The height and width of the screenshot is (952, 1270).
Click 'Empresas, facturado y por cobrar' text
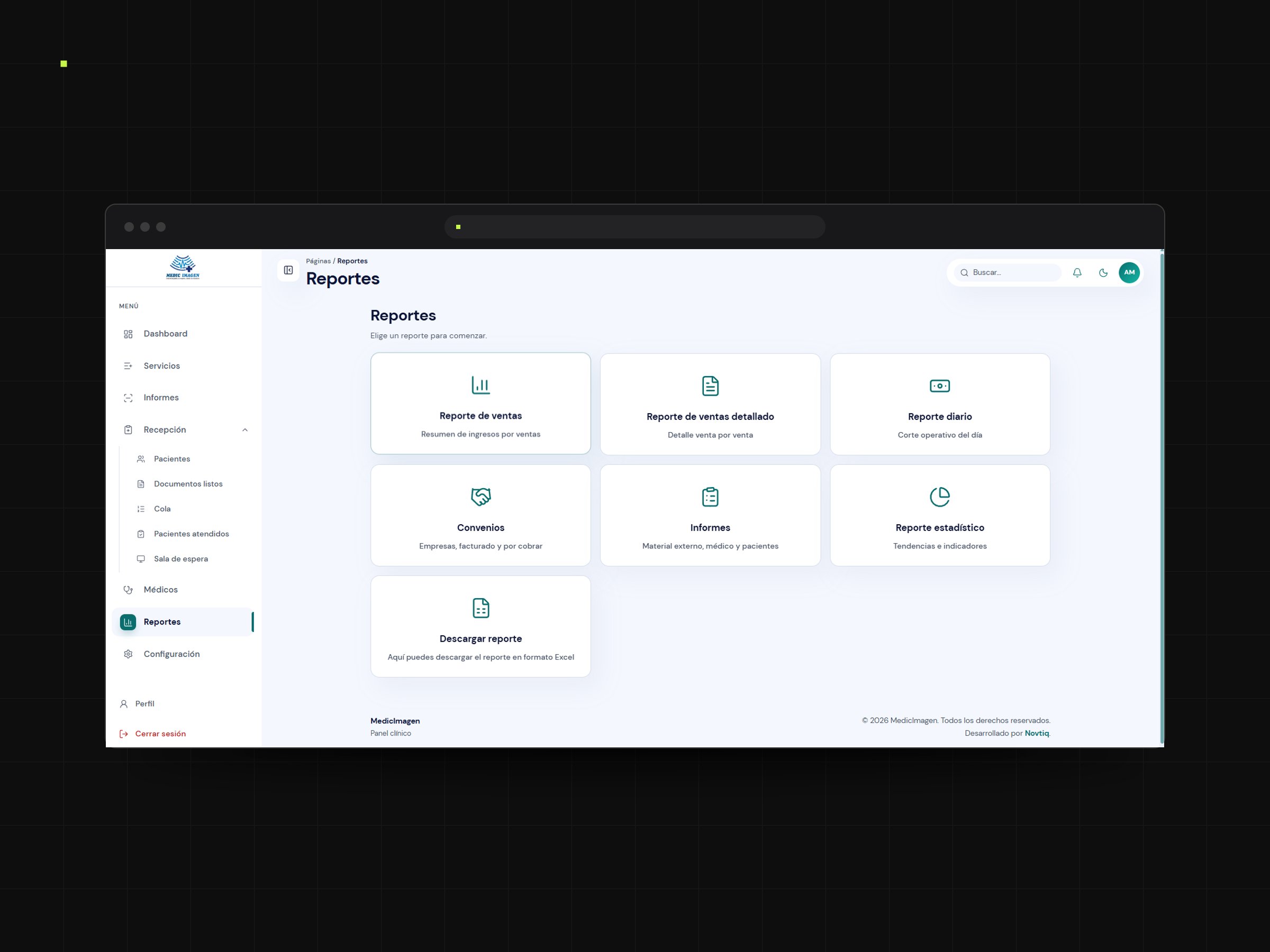coord(480,546)
